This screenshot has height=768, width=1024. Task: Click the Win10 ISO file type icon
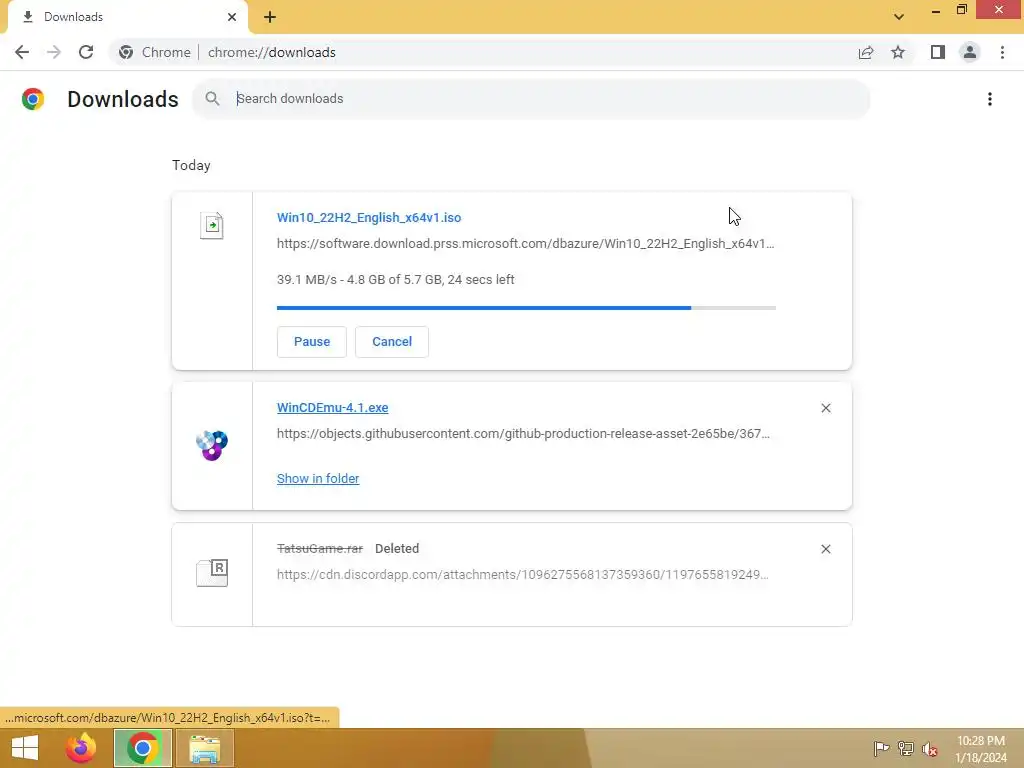(x=212, y=226)
